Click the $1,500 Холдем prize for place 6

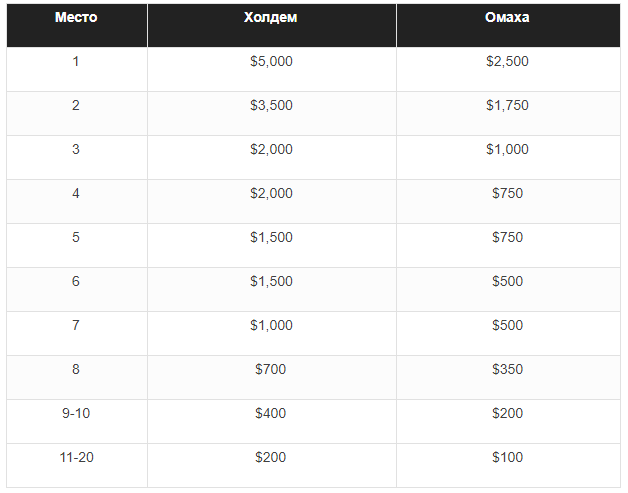271,281
